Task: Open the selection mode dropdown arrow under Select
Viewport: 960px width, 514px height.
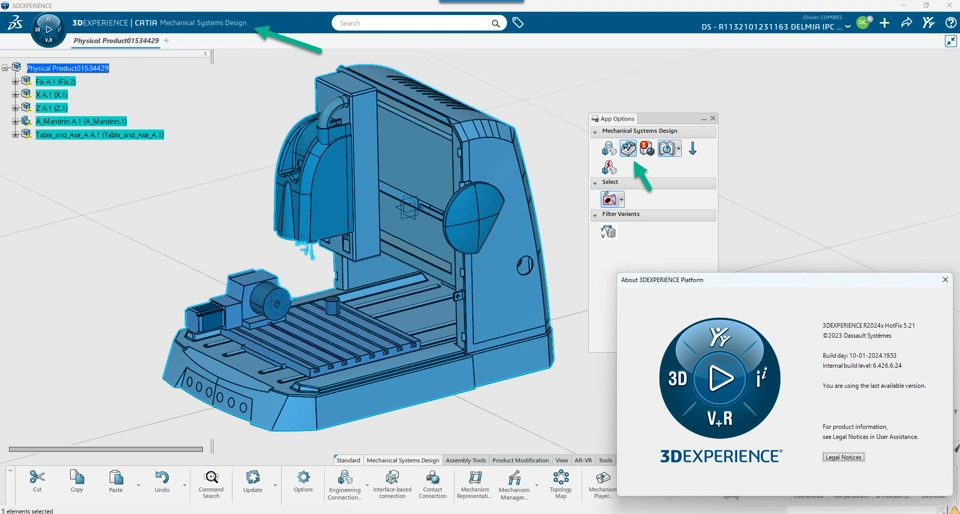Action: pyautogui.click(x=621, y=199)
